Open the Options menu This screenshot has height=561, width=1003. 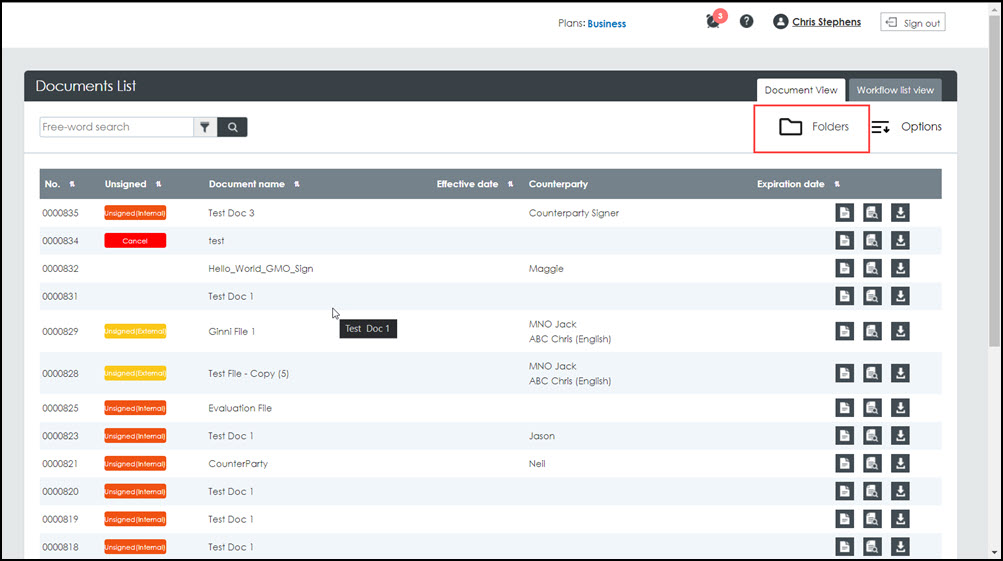(x=906, y=127)
